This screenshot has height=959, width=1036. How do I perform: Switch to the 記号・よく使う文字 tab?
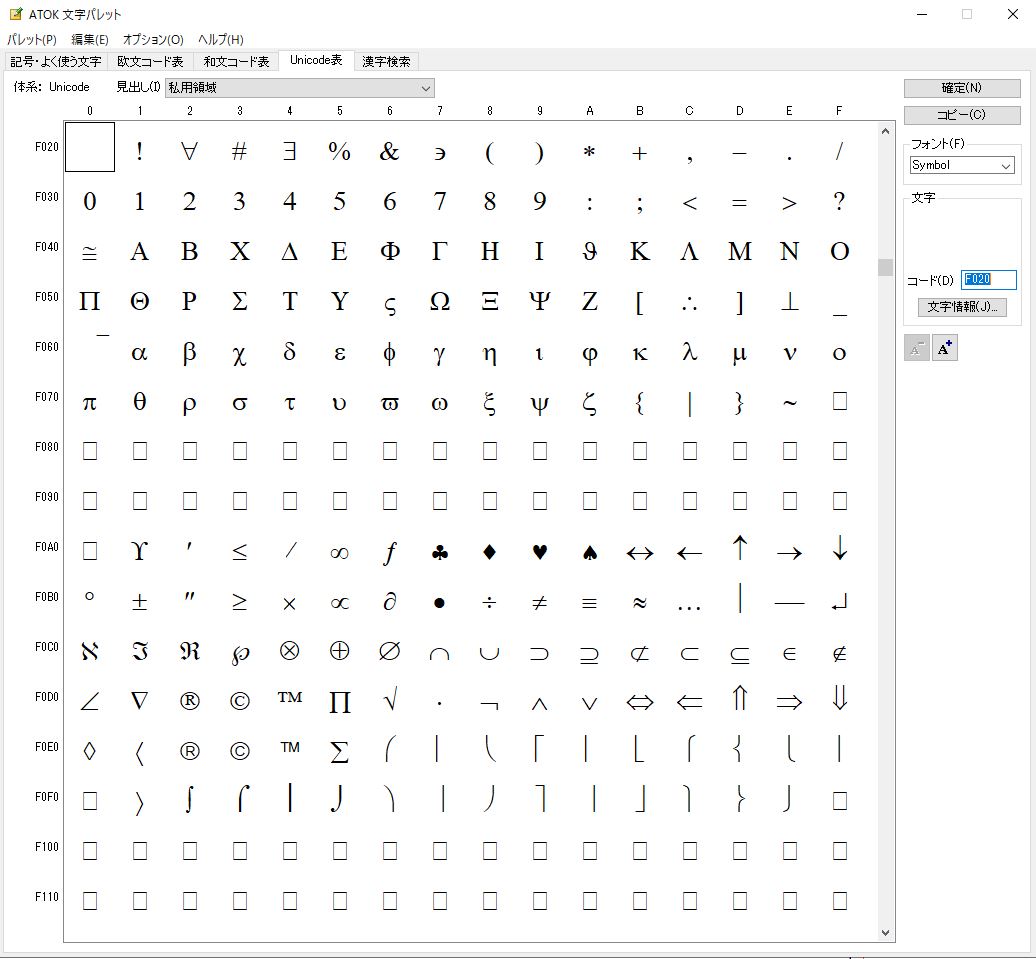click(x=56, y=61)
